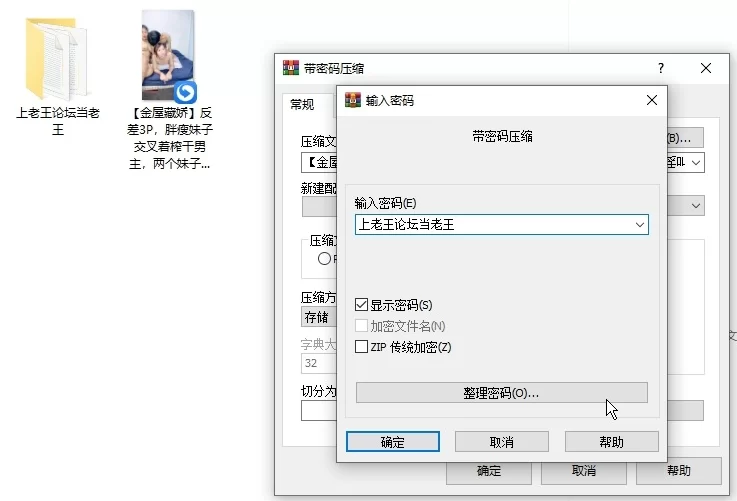Click the (B)... browse button in back window
This screenshot has height=501, width=737.
click(685, 138)
